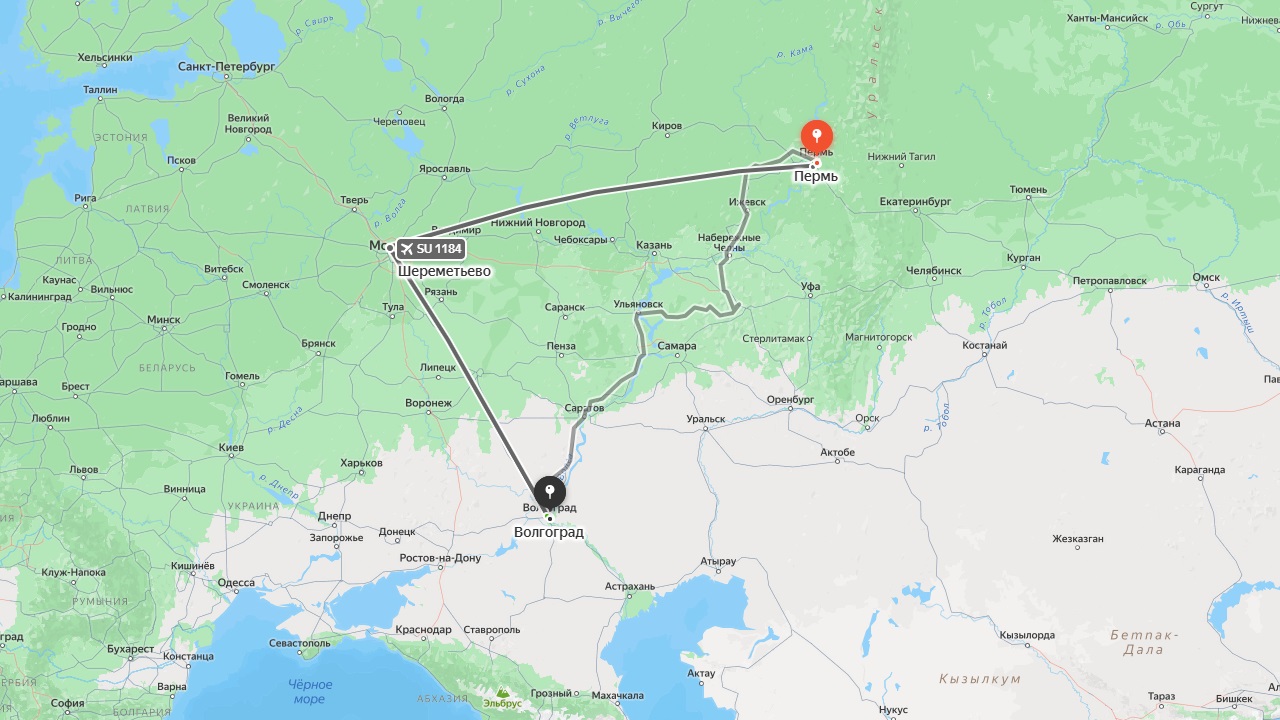
Task: Open the Шереметьево airport label
Action: coord(444,271)
